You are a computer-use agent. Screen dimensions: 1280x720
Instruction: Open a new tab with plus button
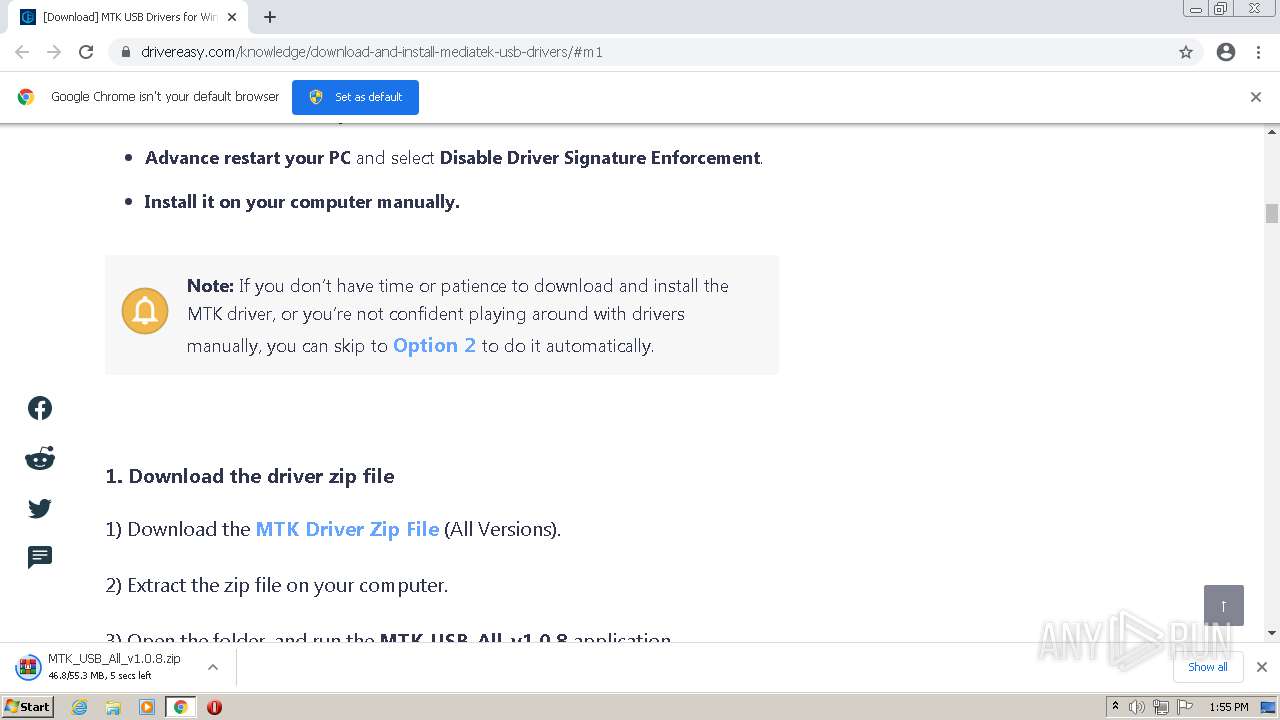tap(270, 17)
